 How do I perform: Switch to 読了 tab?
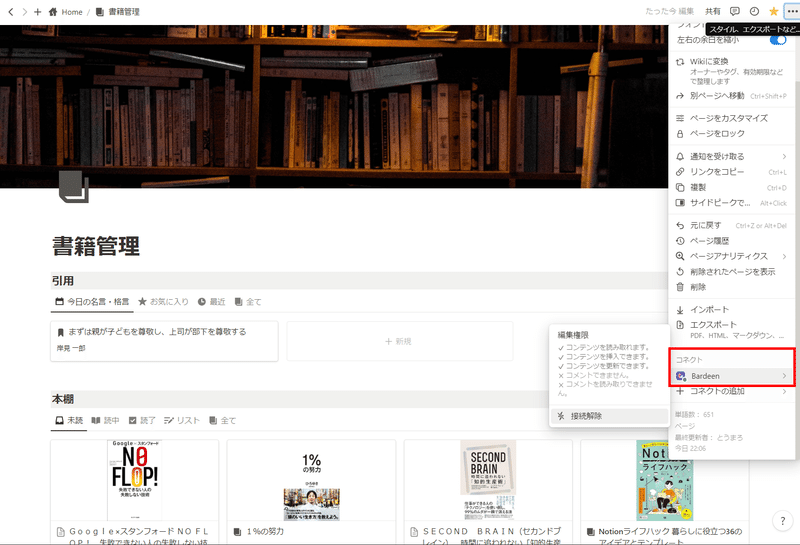click(142, 420)
